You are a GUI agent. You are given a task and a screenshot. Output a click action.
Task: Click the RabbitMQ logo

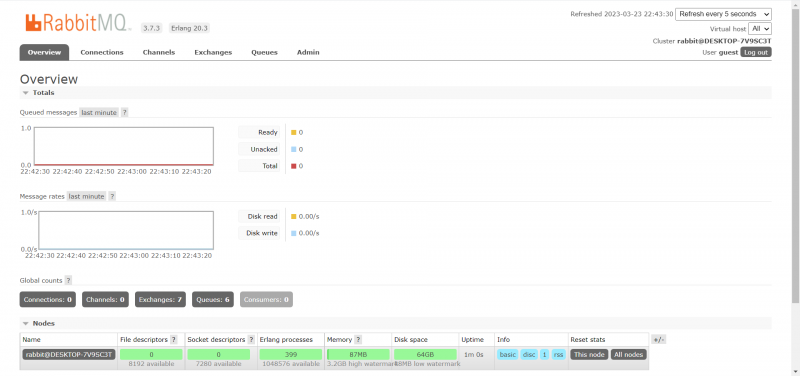point(78,23)
